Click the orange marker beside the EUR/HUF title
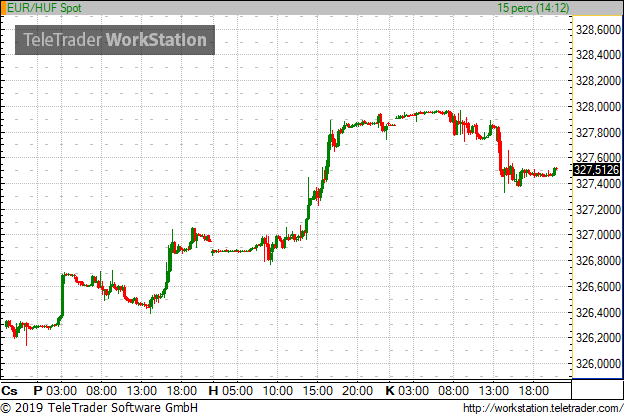 pyautogui.click(x=3, y=8)
